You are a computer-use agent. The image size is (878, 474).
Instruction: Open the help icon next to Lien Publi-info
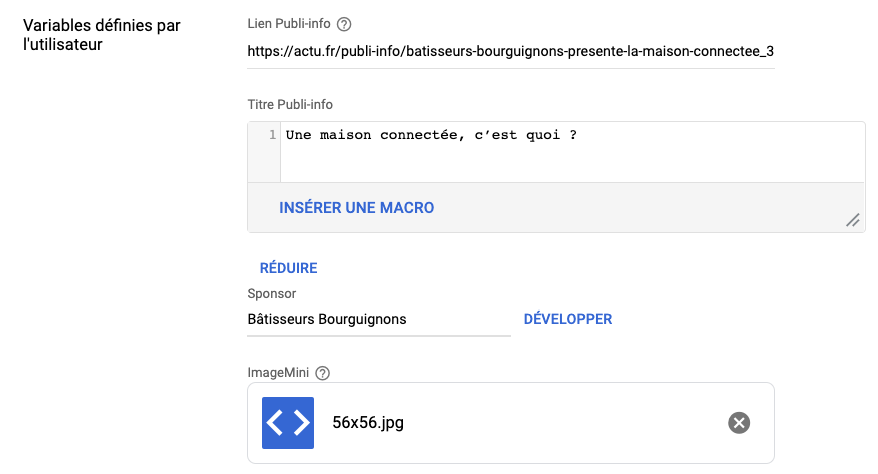pos(344,24)
